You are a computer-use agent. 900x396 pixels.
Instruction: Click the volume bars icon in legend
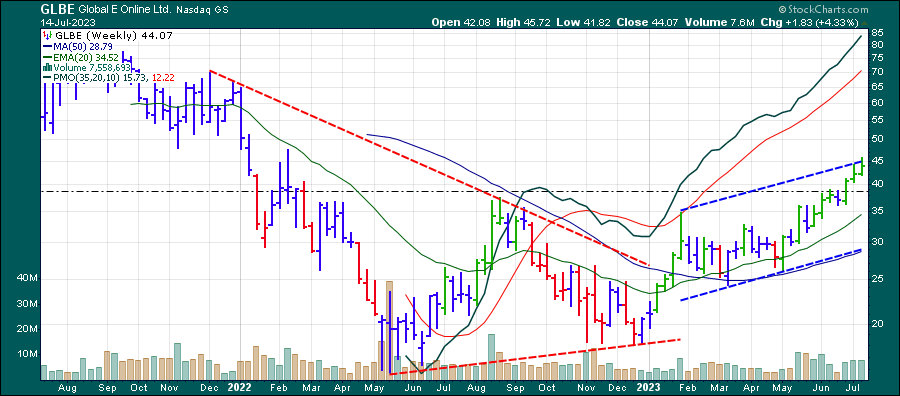(47, 67)
